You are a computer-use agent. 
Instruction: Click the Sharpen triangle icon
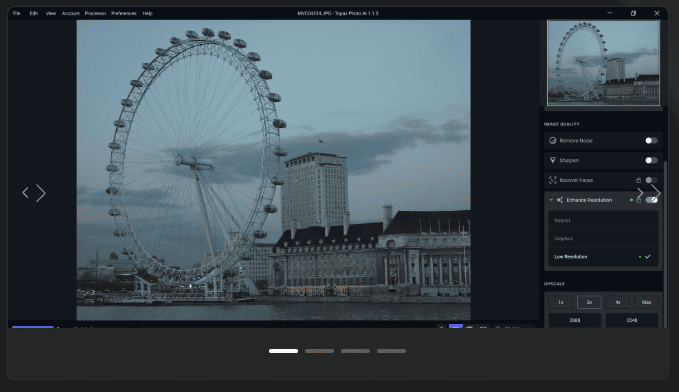click(x=553, y=160)
